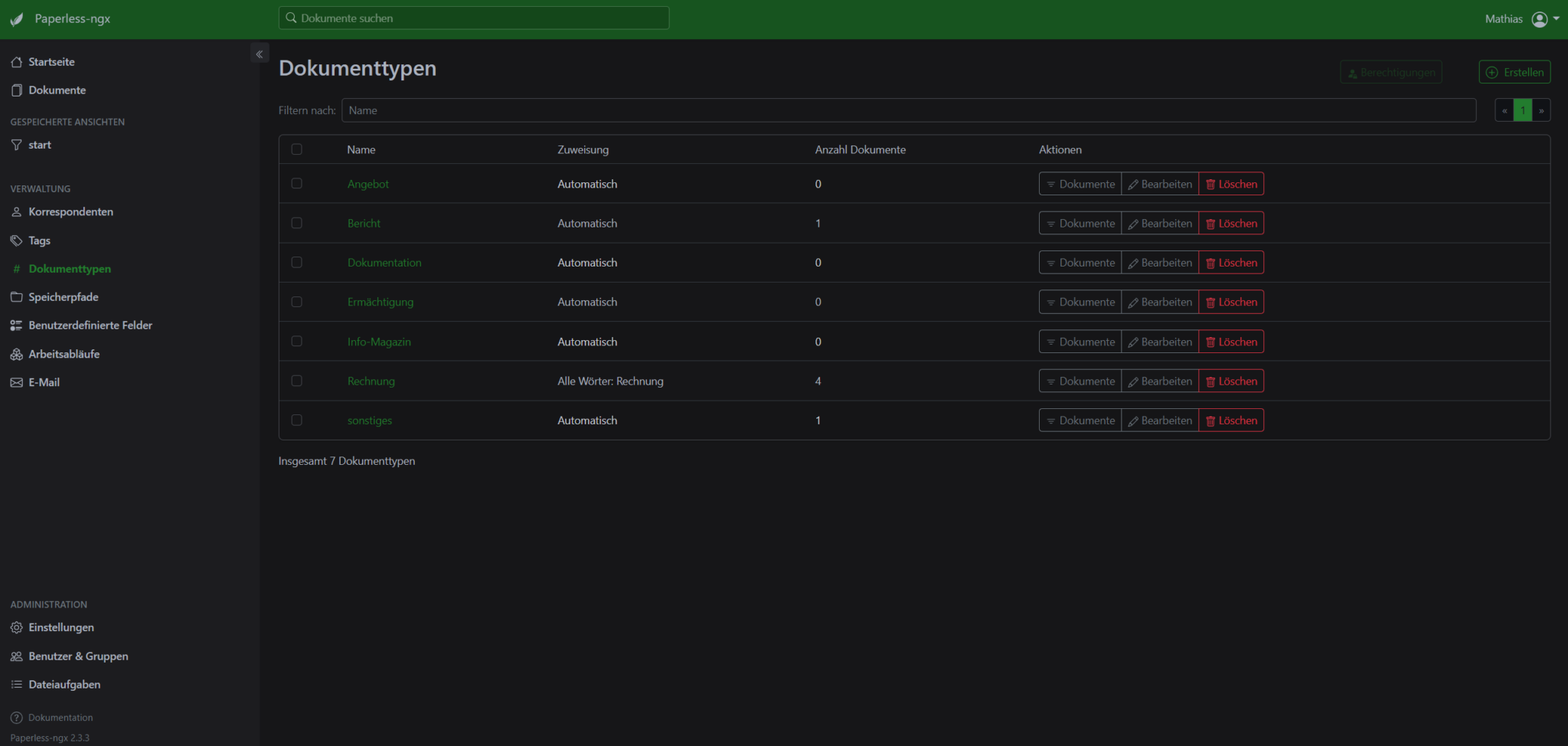Select the Rechnung row checkbox
Image resolution: width=1568 pixels, height=746 pixels.
coord(297,381)
